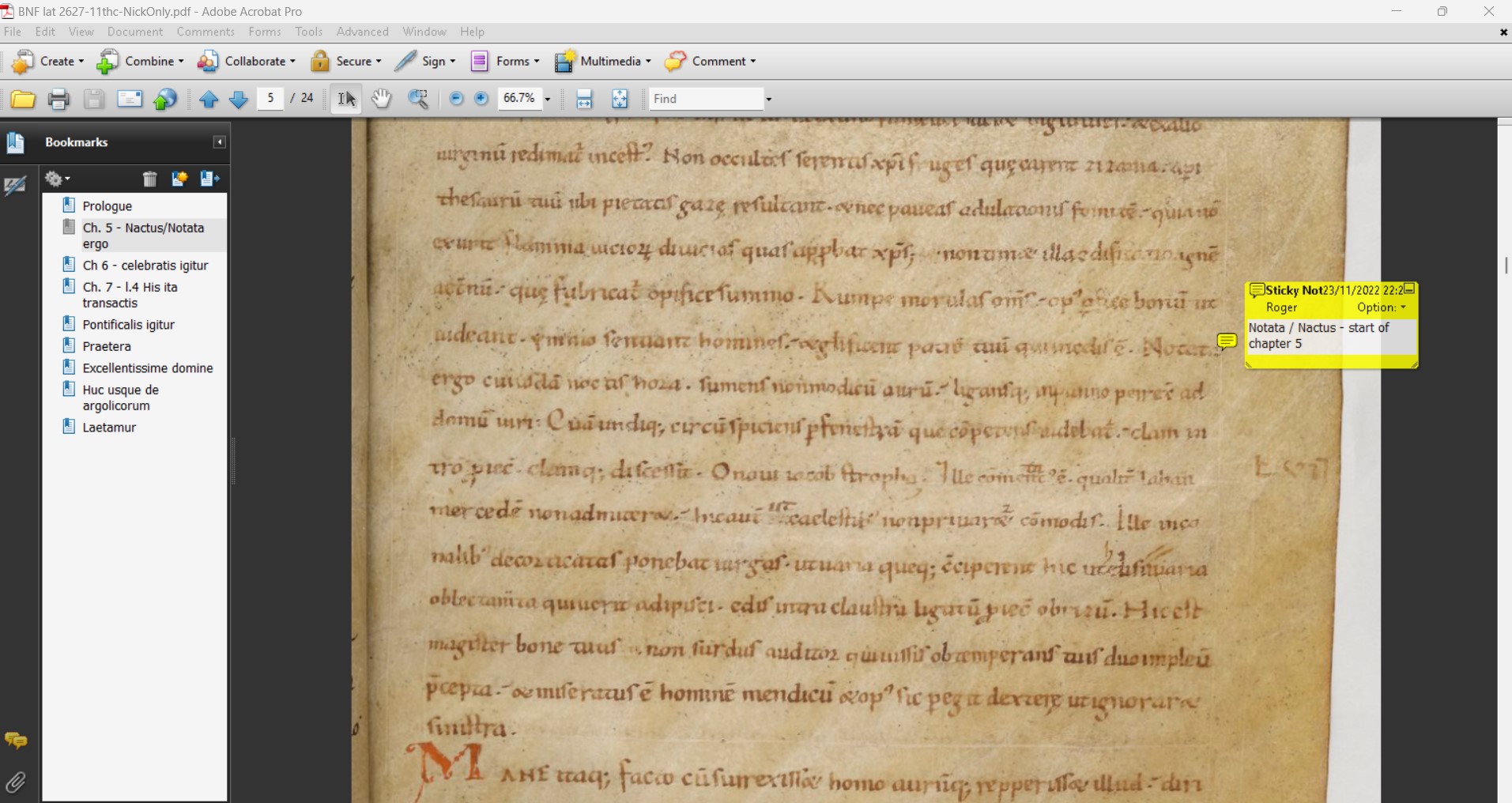Open the Document menu
This screenshot has height=803, width=1512.
click(135, 32)
